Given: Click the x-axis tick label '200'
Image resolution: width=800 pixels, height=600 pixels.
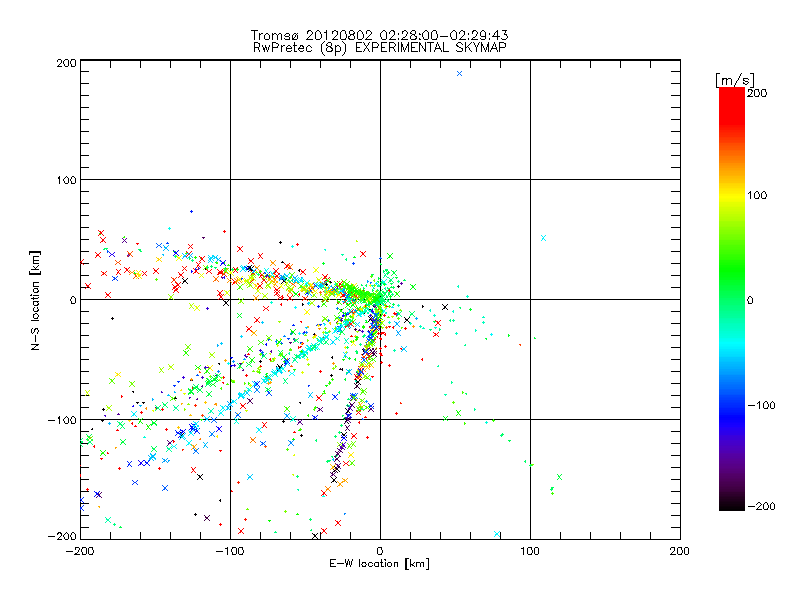Looking at the screenshot, I should [680, 551].
